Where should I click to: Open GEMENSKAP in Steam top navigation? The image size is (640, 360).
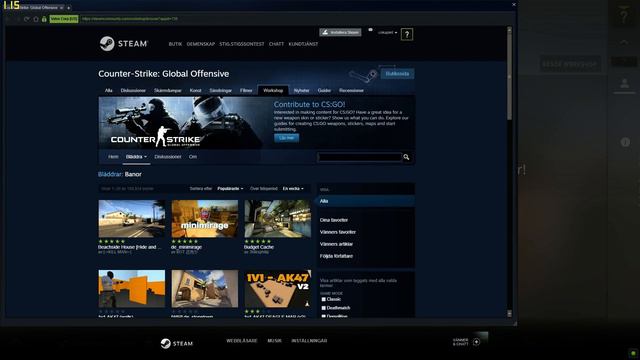tap(200, 44)
